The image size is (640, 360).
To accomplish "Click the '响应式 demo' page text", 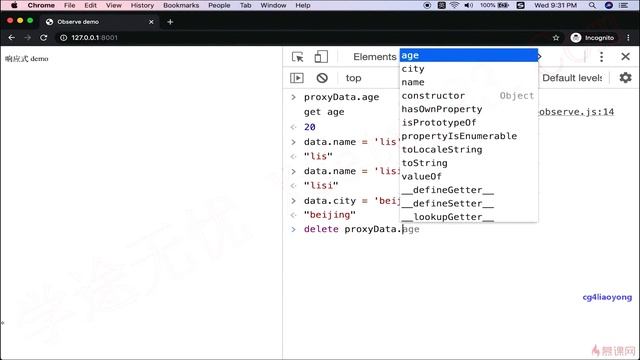I will pyautogui.click(x=27, y=59).
